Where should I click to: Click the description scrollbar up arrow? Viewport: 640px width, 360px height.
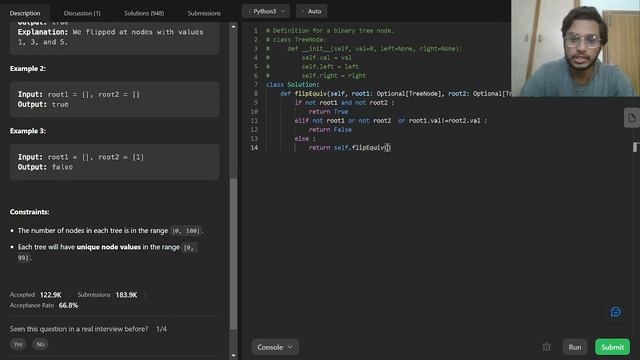pos(233,27)
